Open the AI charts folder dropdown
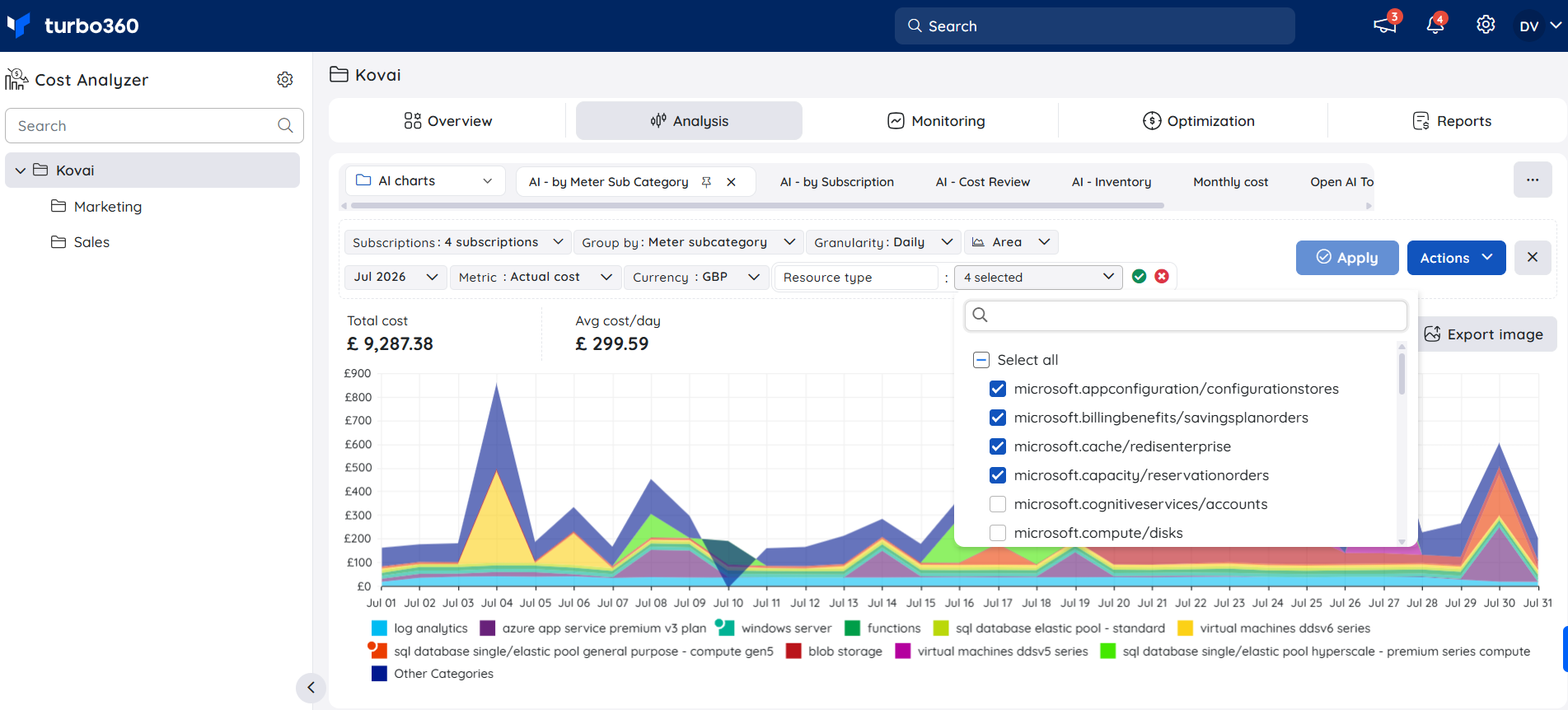Viewport: 1568px width, 710px height. [424, 180]
